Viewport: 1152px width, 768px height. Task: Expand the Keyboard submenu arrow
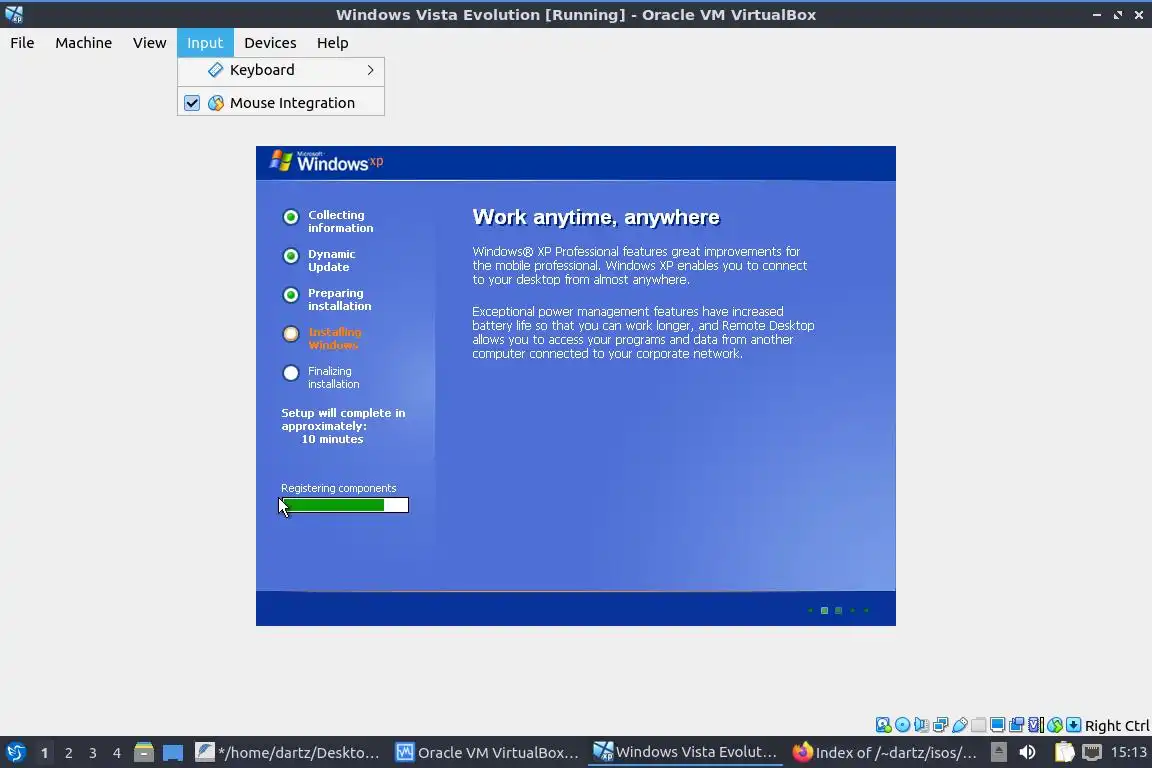click(370, 70)
